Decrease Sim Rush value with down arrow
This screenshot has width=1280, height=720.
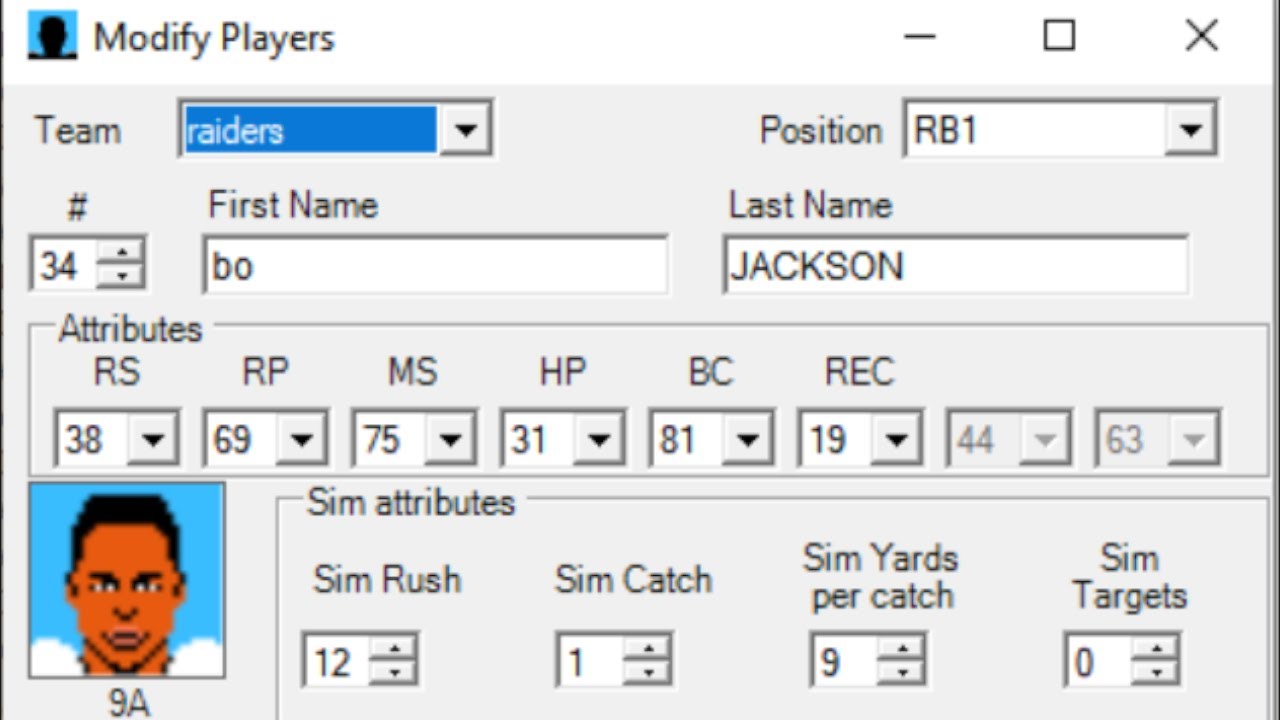(x=395, y=673)
